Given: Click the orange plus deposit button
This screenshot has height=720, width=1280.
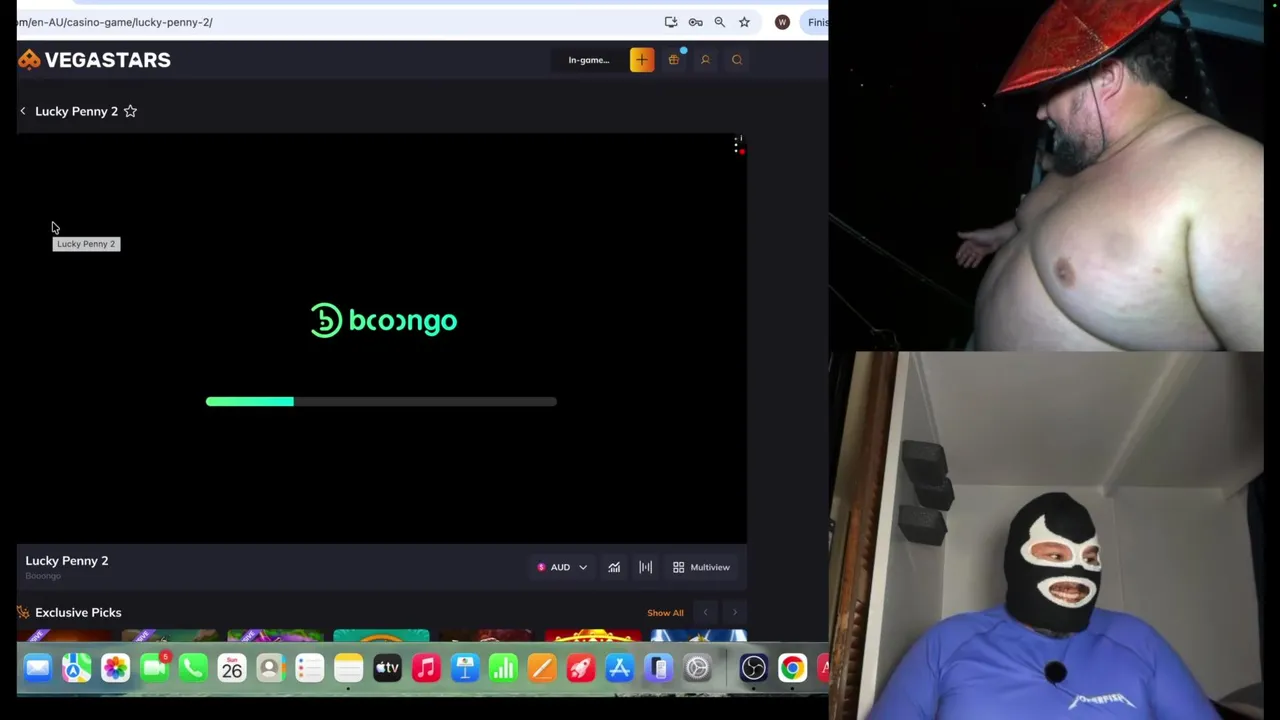Looking at the screenshot, I should 642,60.
